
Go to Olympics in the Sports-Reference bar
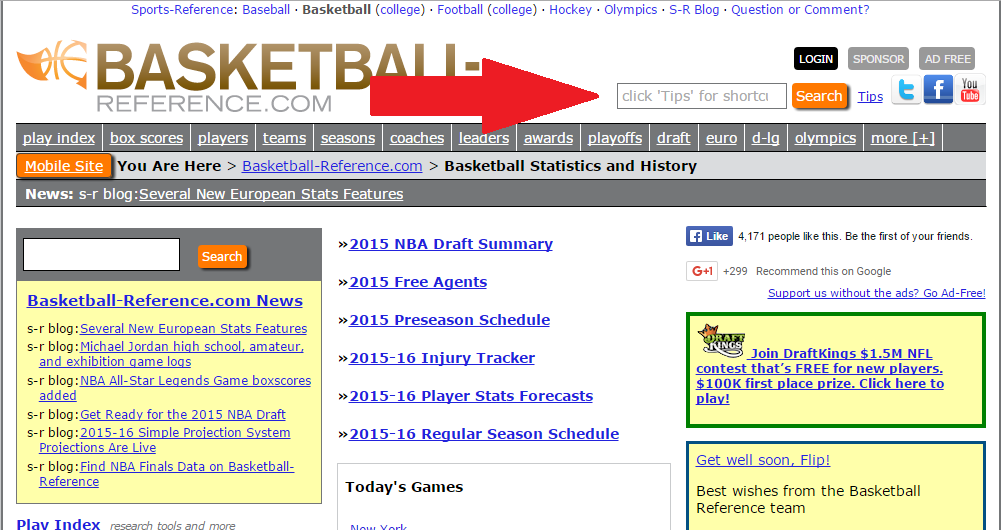pyautogui.click(x=631, y=10)
